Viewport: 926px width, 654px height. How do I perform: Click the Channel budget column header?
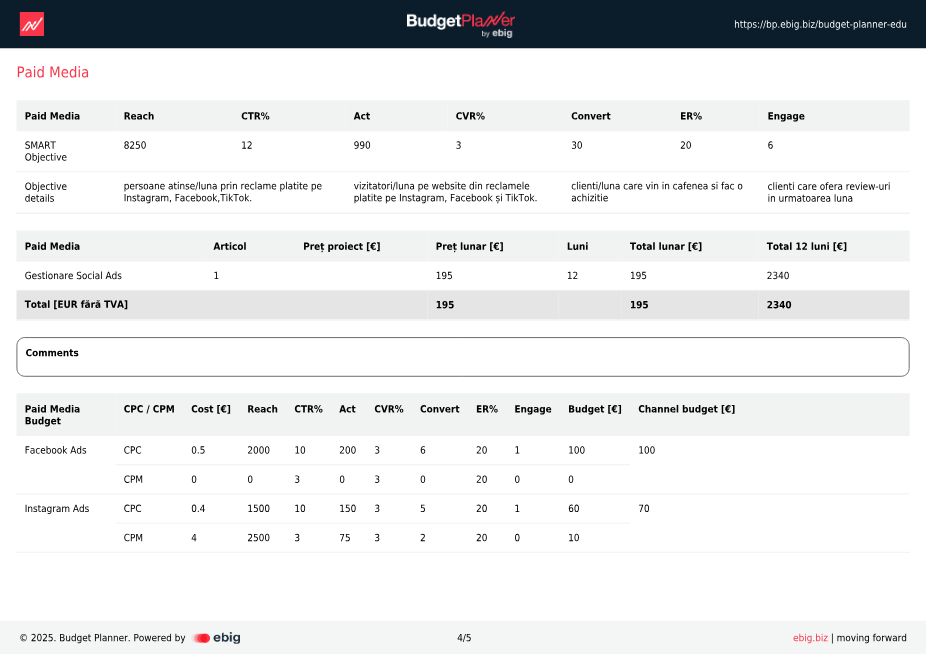click(686, 409)
